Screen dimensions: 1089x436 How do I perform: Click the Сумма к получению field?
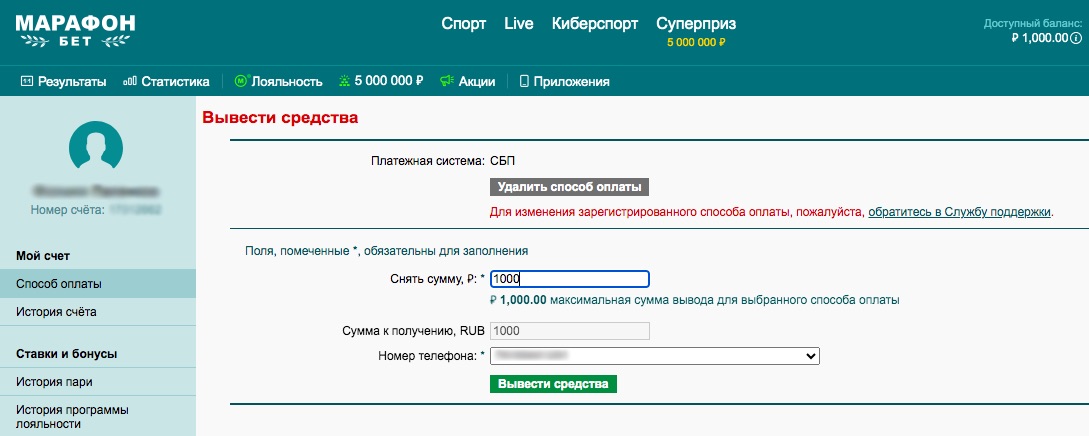click(570, 331)
